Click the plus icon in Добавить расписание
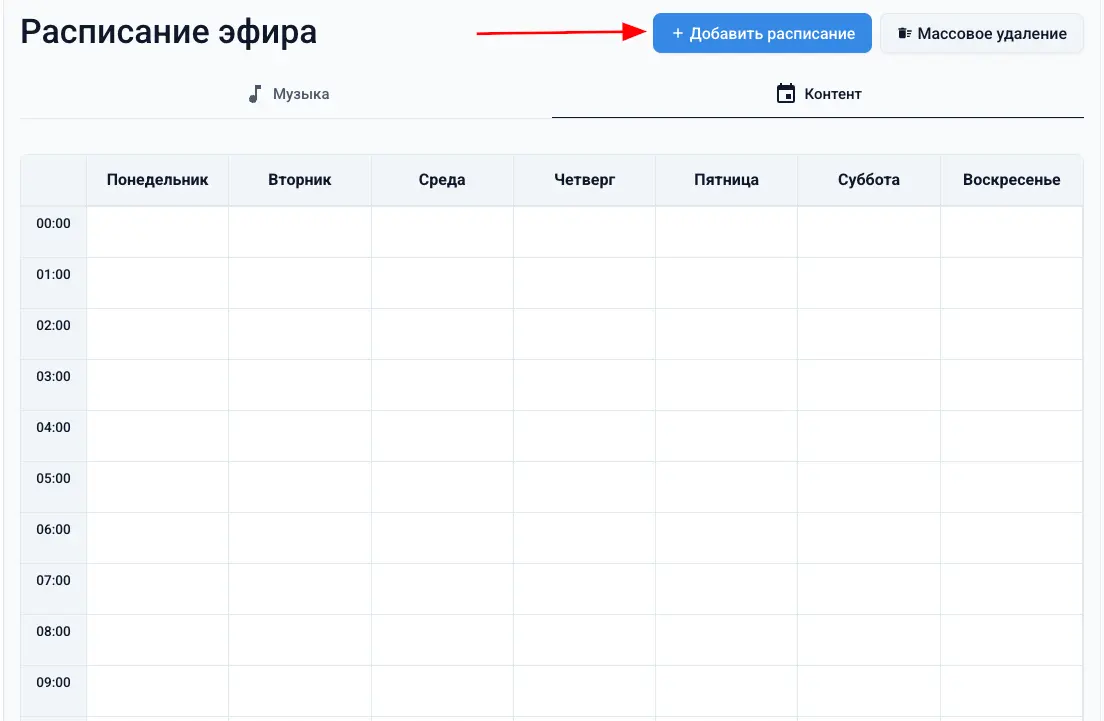The width and height of the screenshot is (1104, 721). [x=679, y=33]
